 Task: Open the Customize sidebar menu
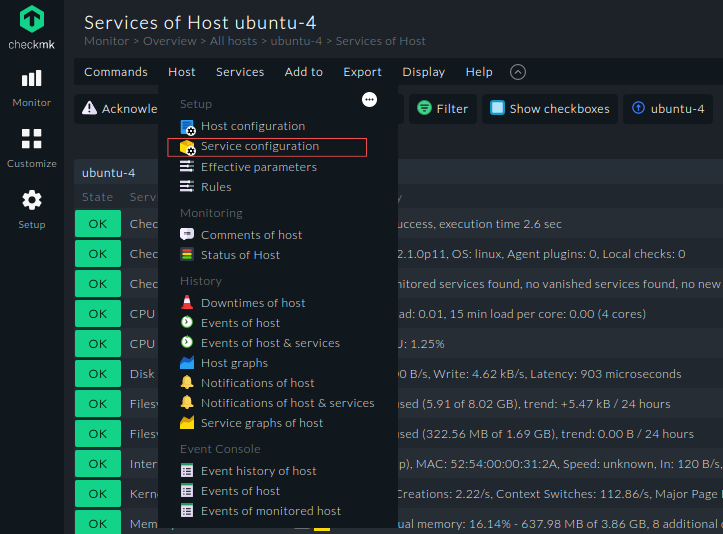point(32,148)
